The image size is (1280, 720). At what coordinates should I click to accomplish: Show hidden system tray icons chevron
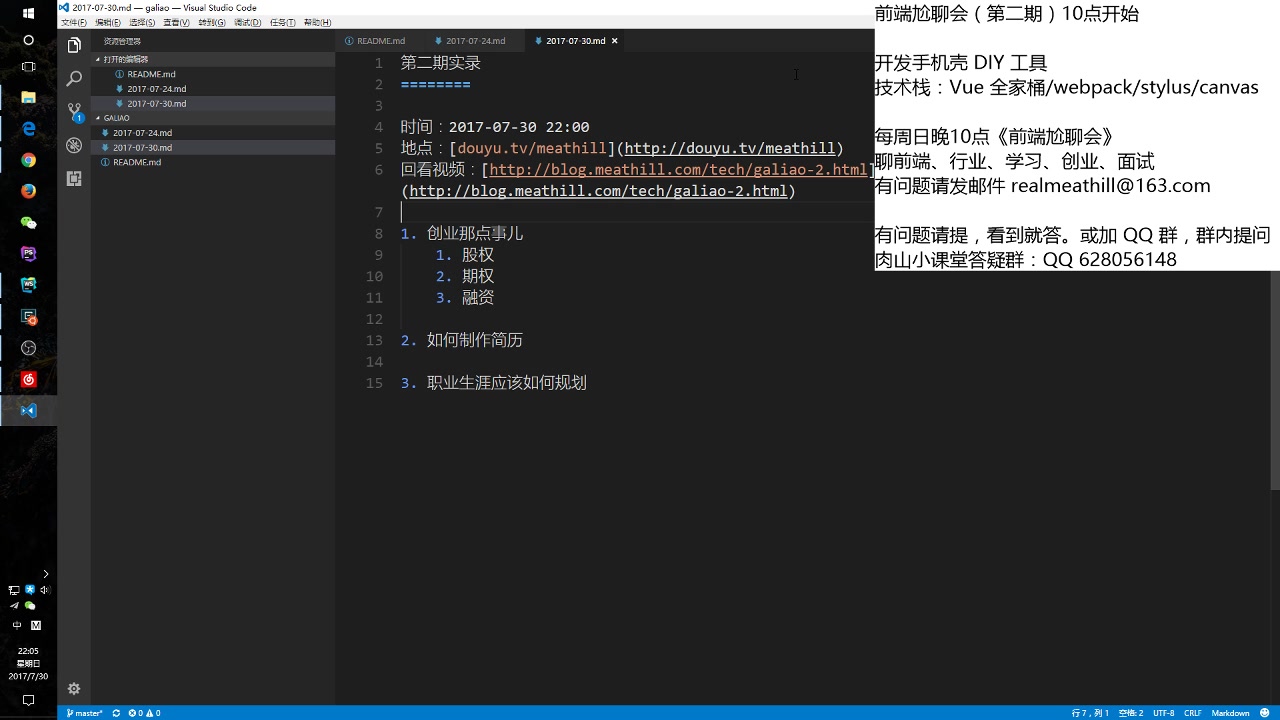pyautogui.click(x=45, y=574)
